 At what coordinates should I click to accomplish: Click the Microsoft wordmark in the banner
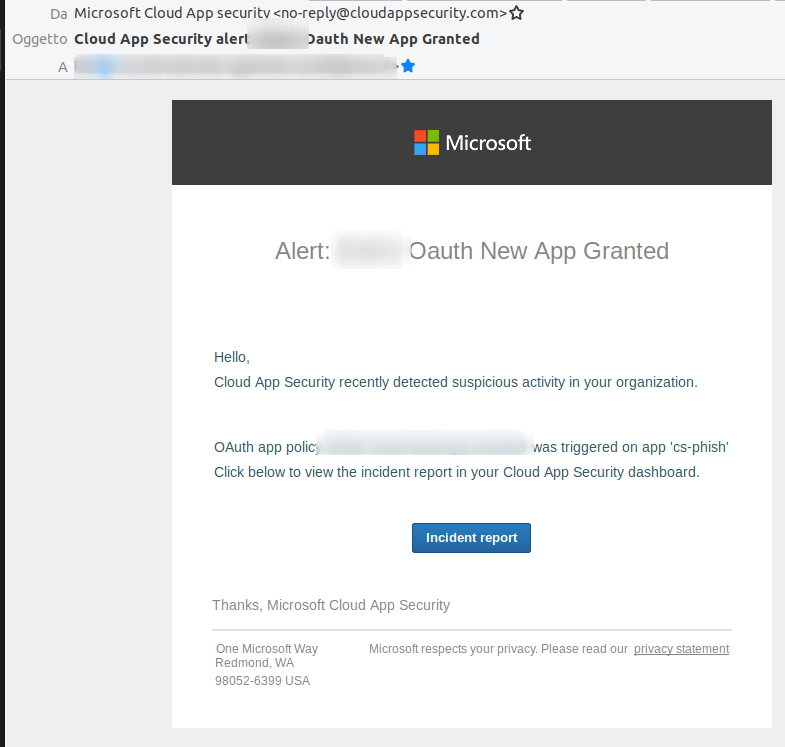[x=488, y=142]
